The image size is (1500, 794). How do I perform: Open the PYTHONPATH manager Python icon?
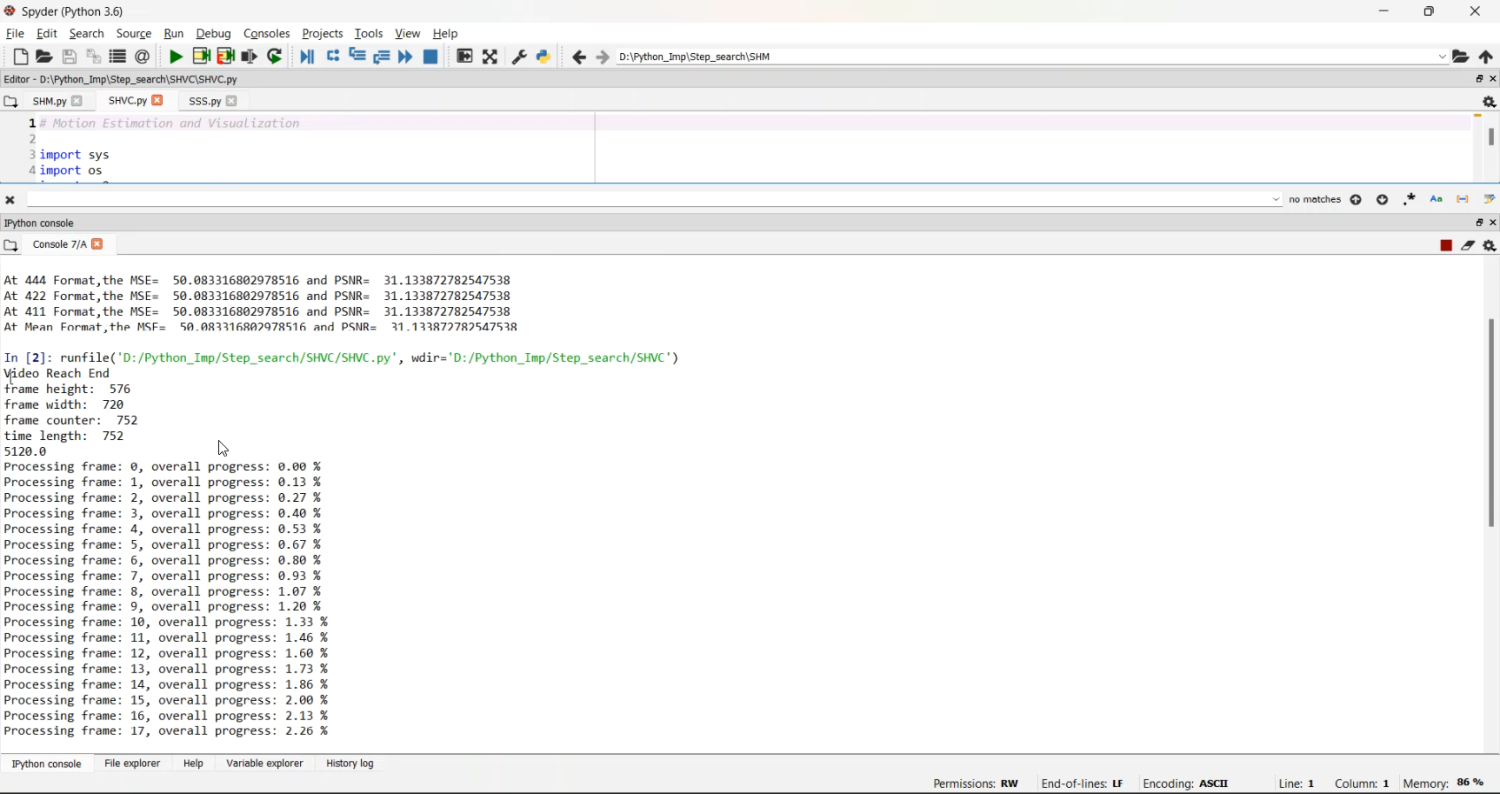(x=543, y=57)
